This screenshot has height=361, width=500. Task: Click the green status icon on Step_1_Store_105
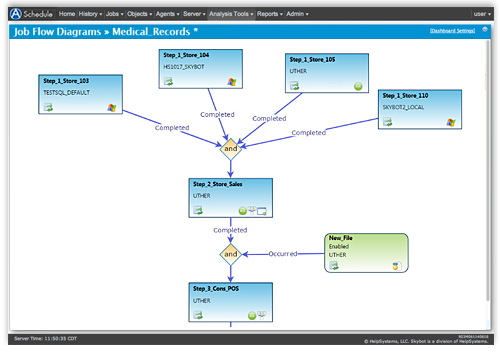click(358, 87)
